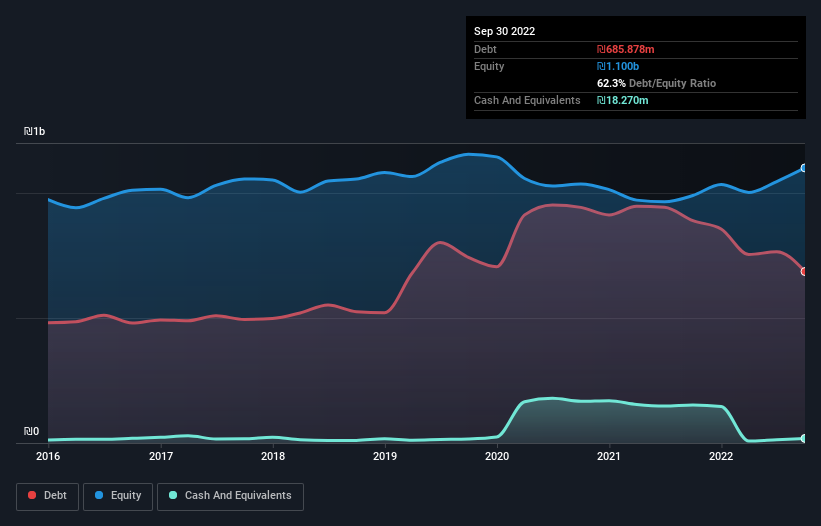Click the ₪1b y-axis label
The image size is (821, 526).
click(x=34, y=131)
